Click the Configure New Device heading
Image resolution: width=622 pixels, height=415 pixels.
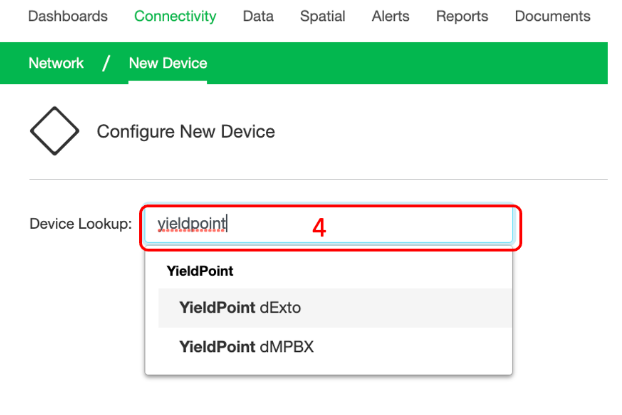(x=186, y=131)
